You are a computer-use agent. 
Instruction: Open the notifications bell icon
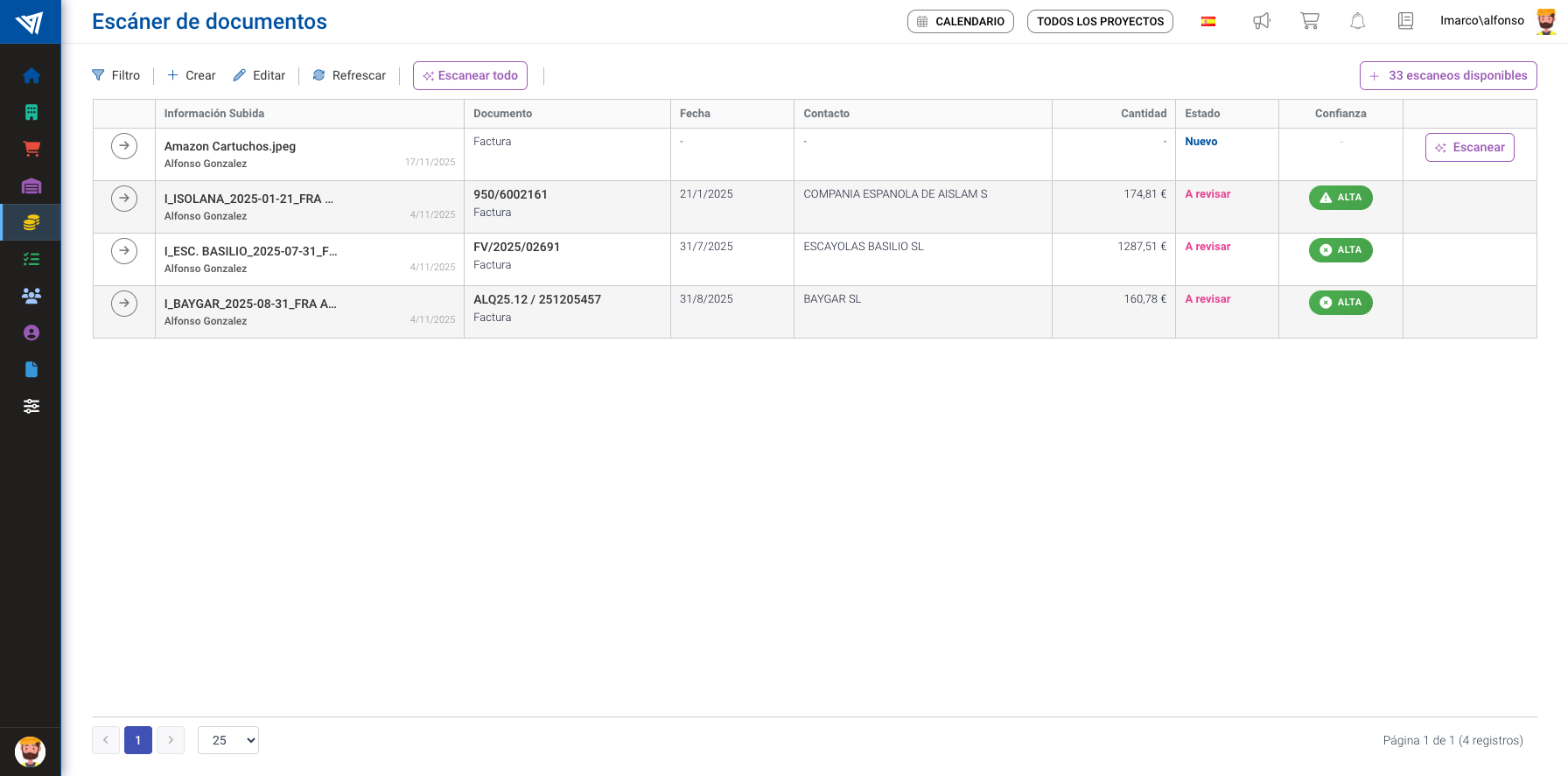(1357, 21)
